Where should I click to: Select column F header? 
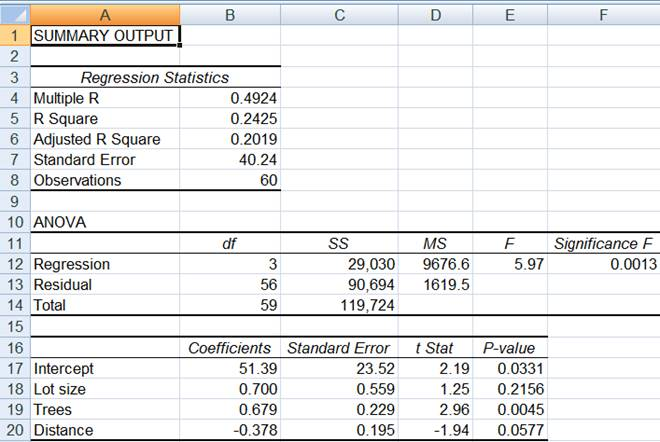603,13
